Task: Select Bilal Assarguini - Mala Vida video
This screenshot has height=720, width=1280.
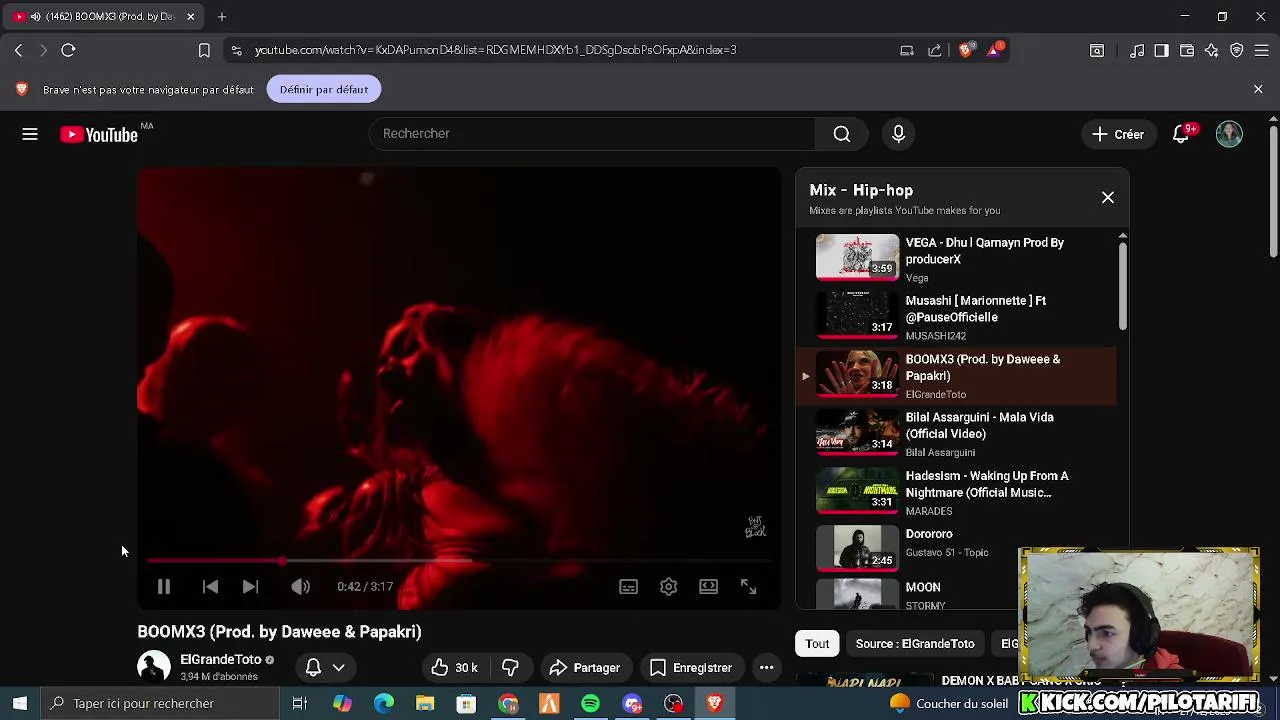Action: click(956, 434)
